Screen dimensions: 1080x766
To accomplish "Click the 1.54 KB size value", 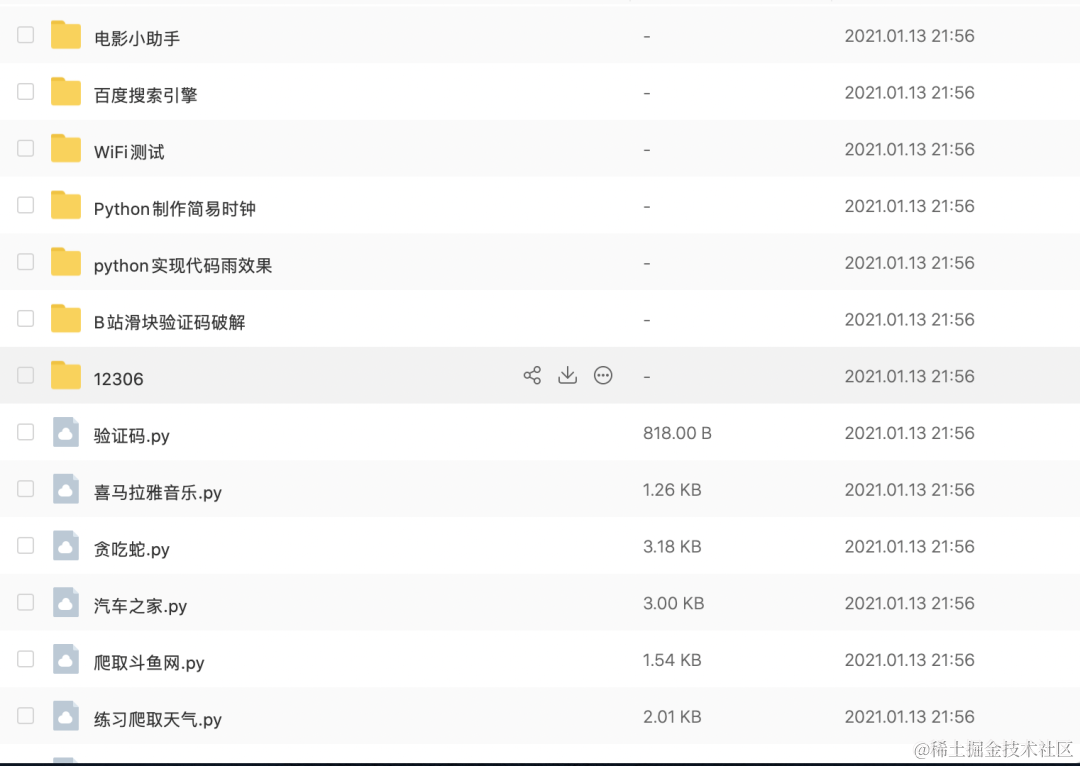I will 672,659.
